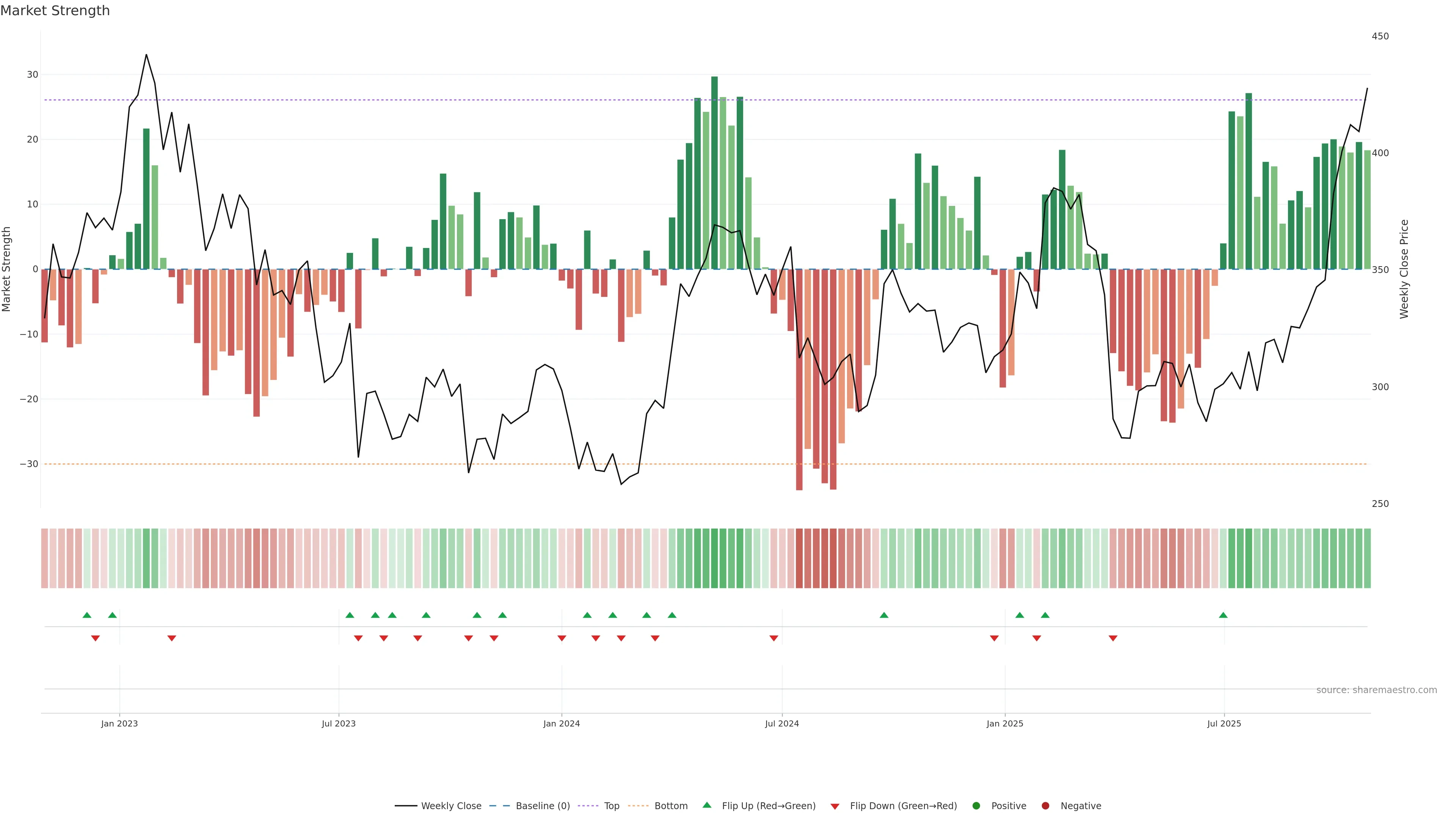1456x819 pixels.
Task: Click Flip Down red triangle legend icon
Action: 835,806
